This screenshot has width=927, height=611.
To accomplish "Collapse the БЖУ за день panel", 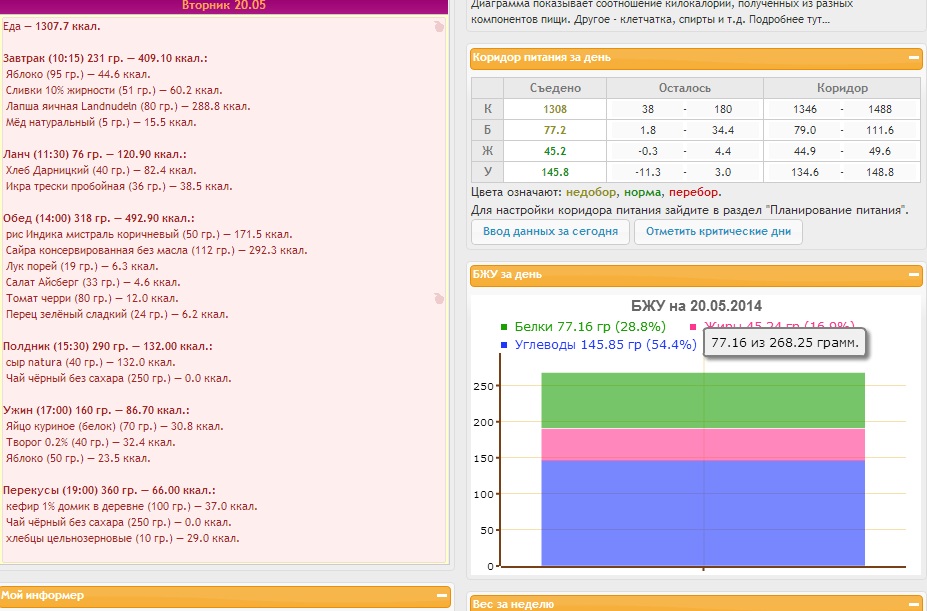I will point(913,275).
